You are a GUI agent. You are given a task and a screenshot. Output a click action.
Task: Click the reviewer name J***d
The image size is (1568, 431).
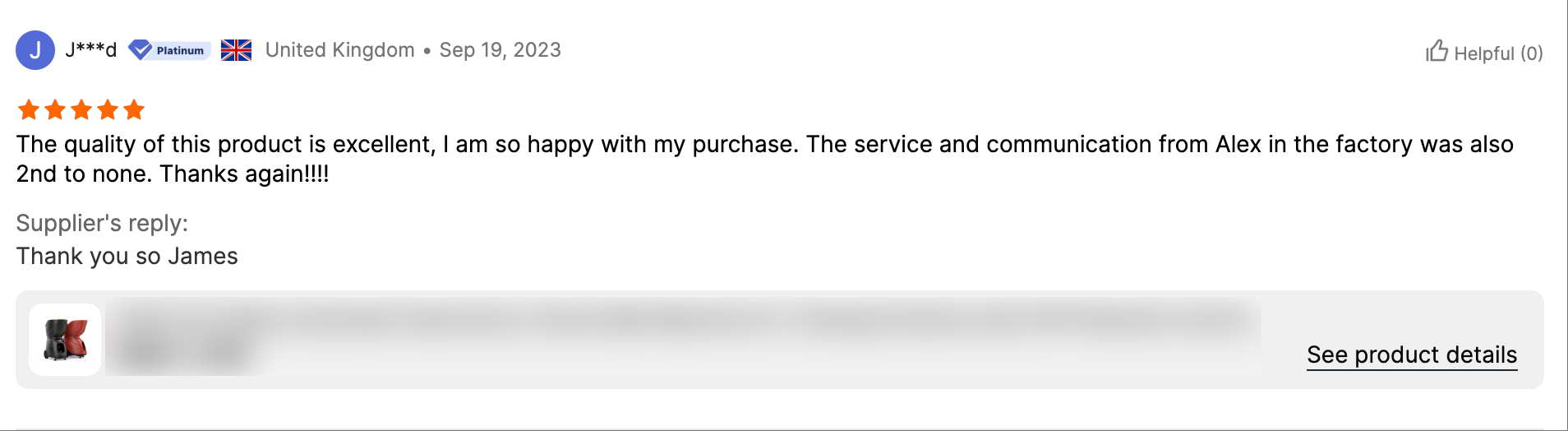[90, 49]
